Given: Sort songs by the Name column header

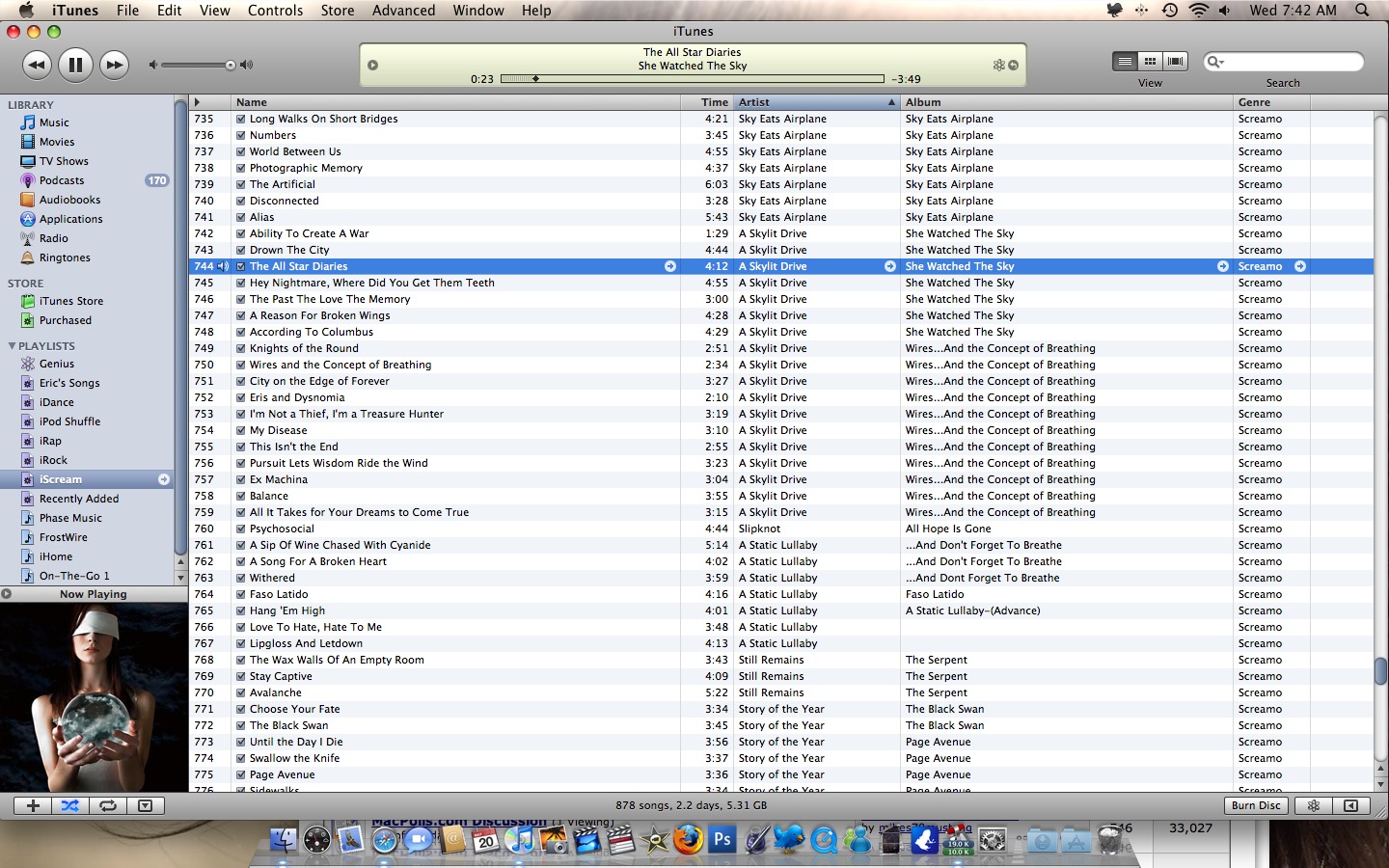Looking at the screenshot, I should (455, 102).
